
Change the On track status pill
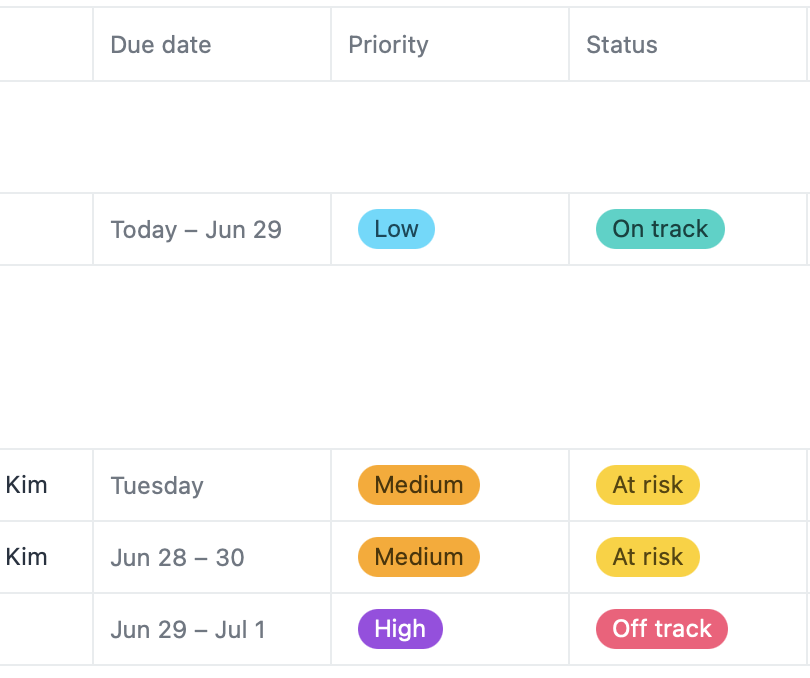[x=660, y=229]
